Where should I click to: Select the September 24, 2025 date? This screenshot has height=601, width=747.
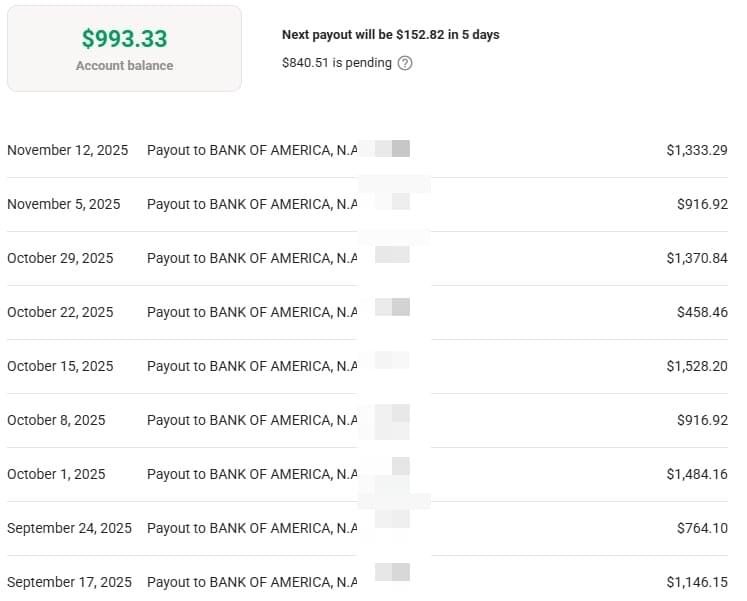tap(69, 528)
